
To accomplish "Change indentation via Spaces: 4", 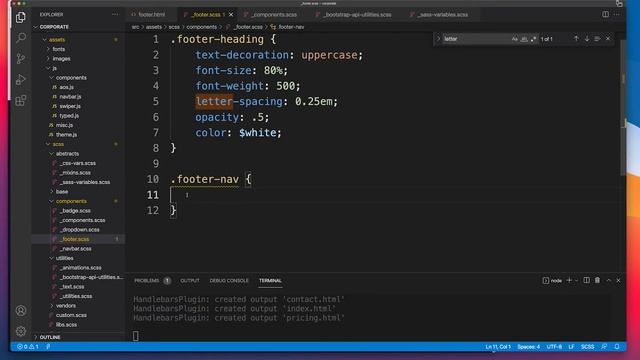I will coord(529,347).
